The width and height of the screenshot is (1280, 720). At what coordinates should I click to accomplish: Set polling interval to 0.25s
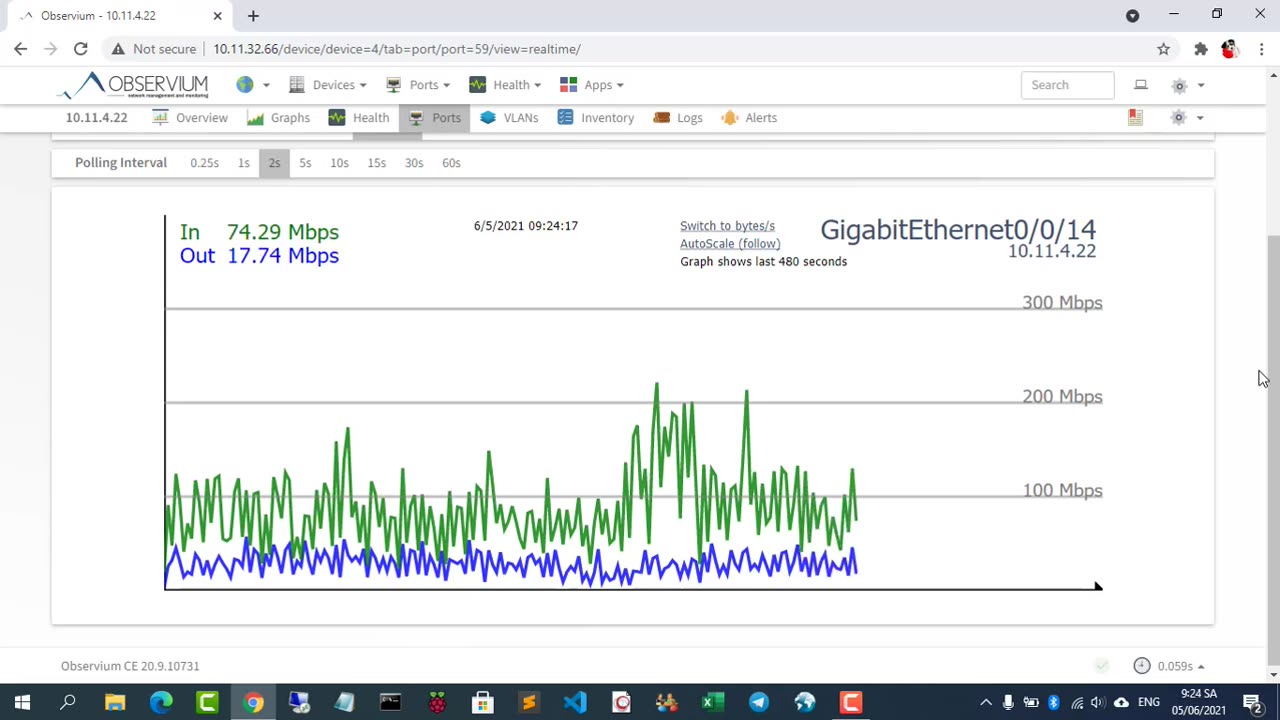204,163
